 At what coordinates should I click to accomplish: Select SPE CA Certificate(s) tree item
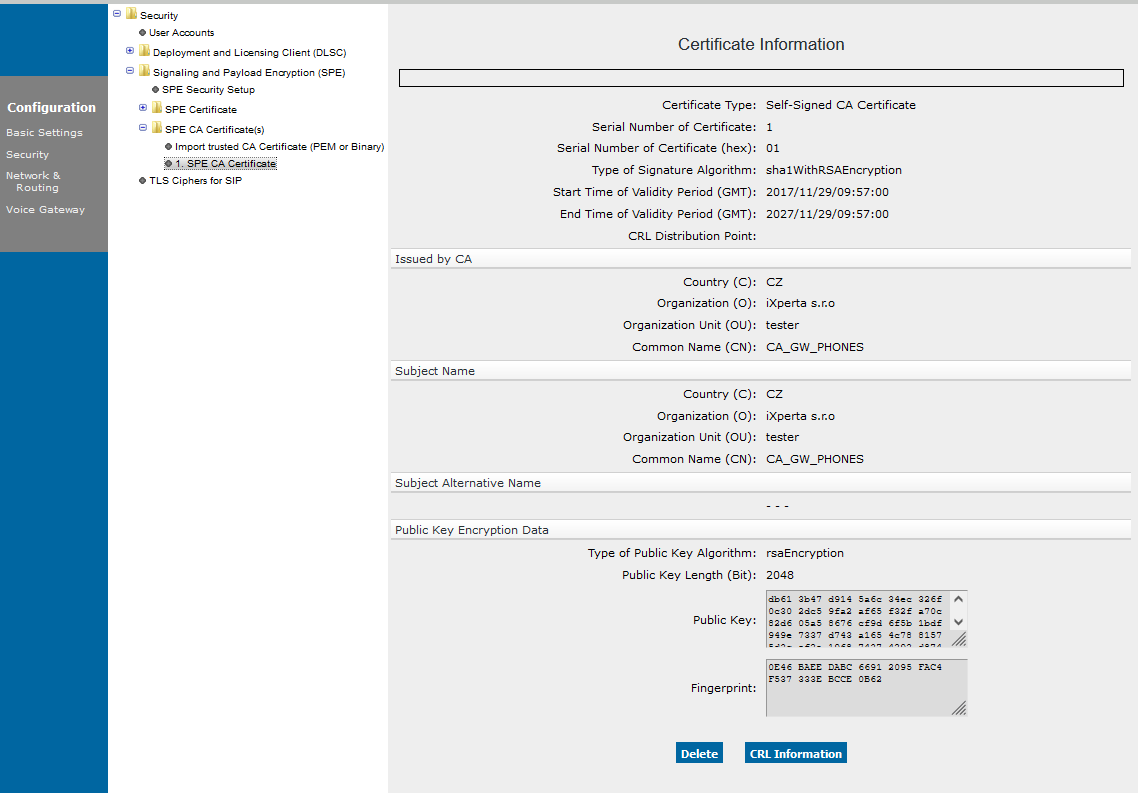coord(214,129)
